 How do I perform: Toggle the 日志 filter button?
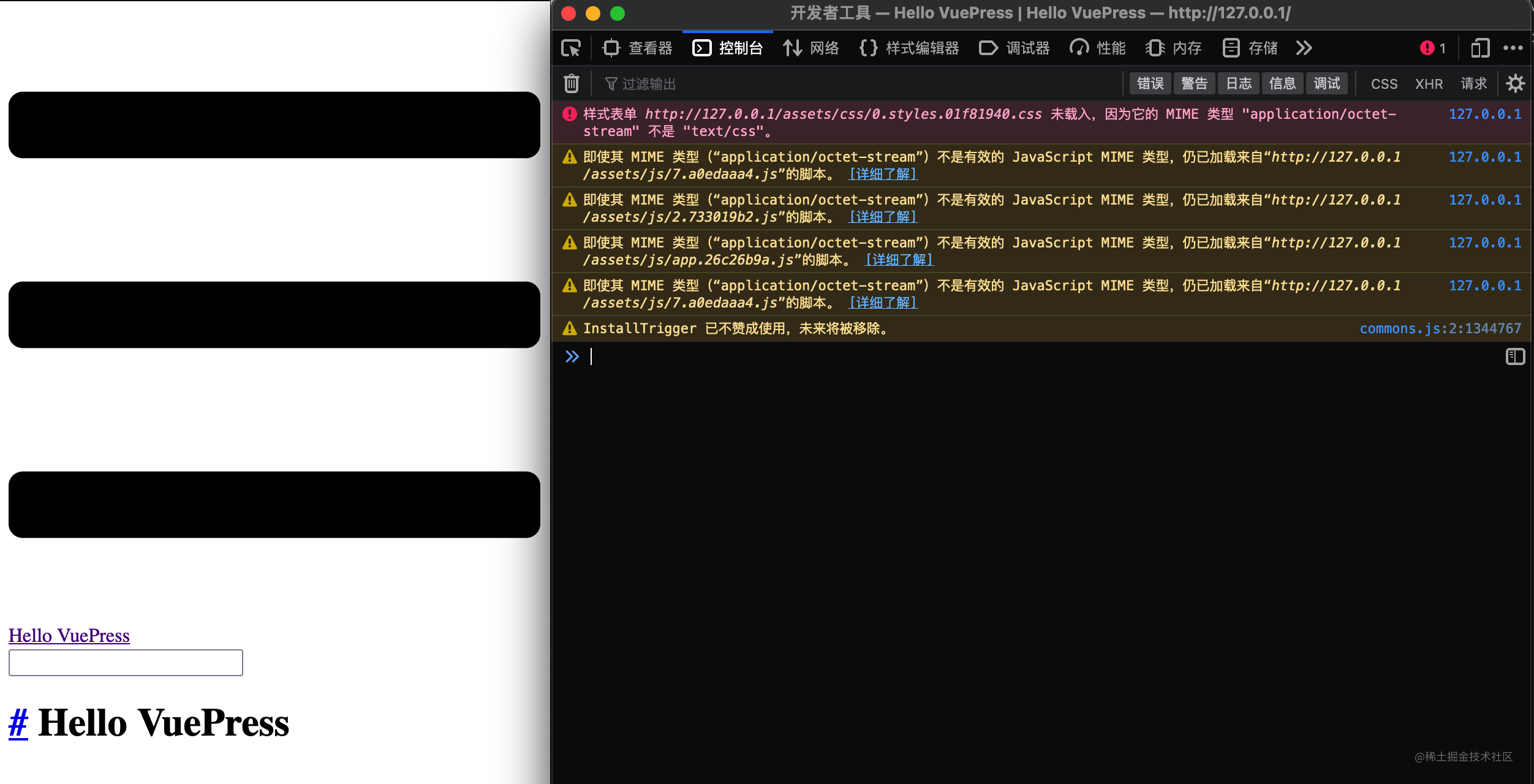pos(1238,83)
